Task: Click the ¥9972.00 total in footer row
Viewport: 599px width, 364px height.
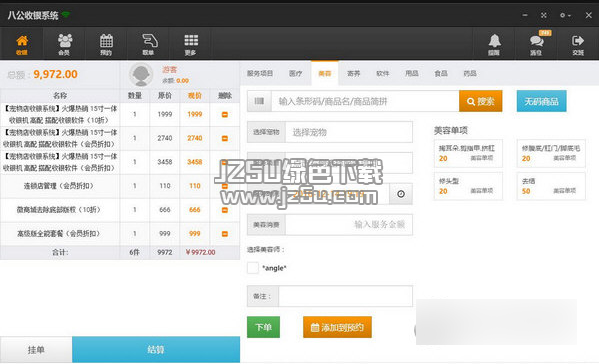Action: 200,252
